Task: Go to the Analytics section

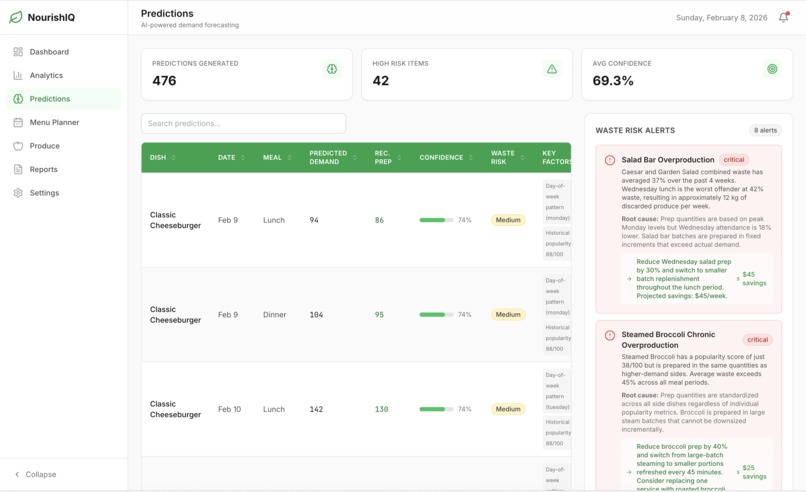Action: tap(64, 75)
